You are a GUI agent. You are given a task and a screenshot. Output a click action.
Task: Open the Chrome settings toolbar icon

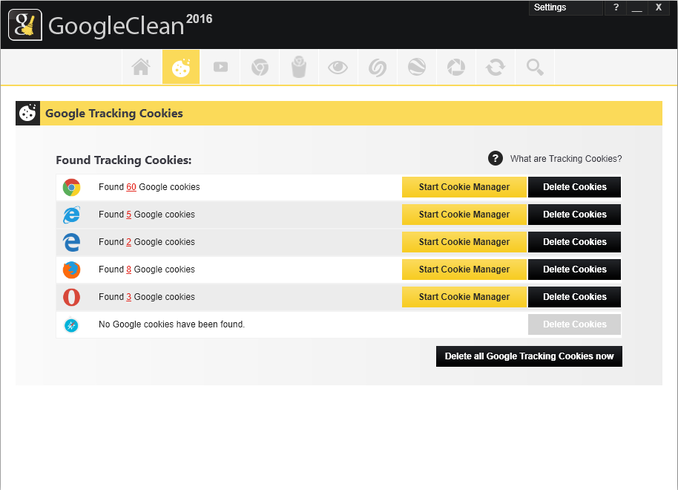[260, 67]
